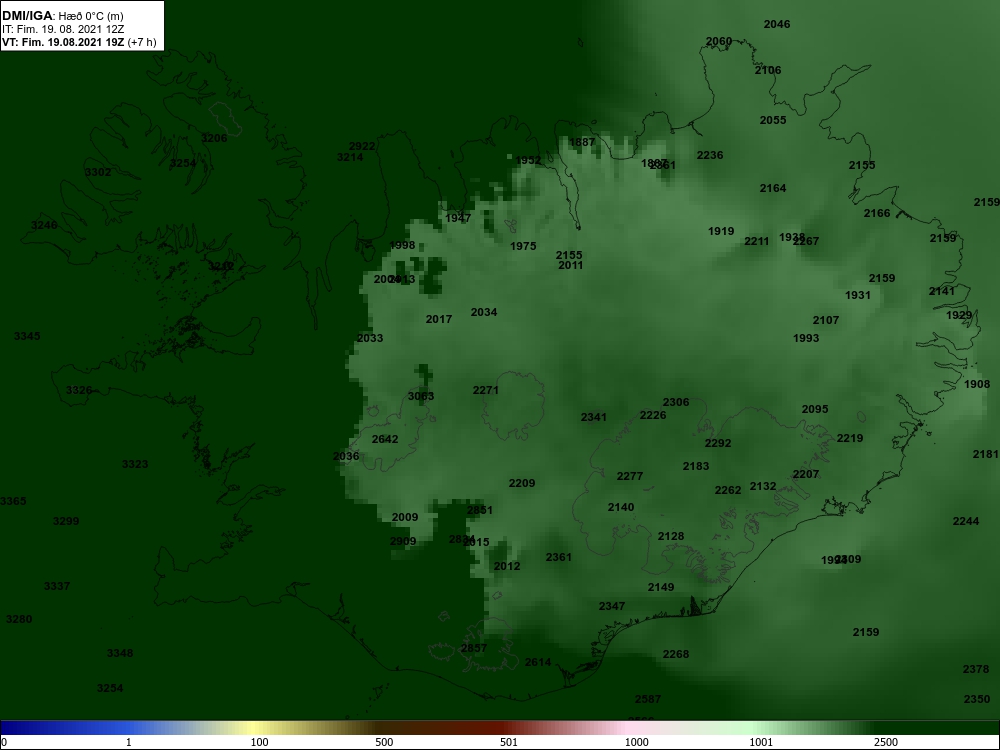This screenshot has width=1000, height=750.
Task: Click the 1931 value on the map
Action: tap(858, 295)
